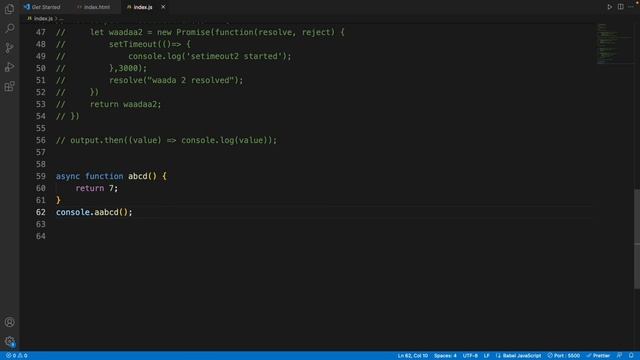Click function name 'abcd()' on line 59

pos(142,176)
